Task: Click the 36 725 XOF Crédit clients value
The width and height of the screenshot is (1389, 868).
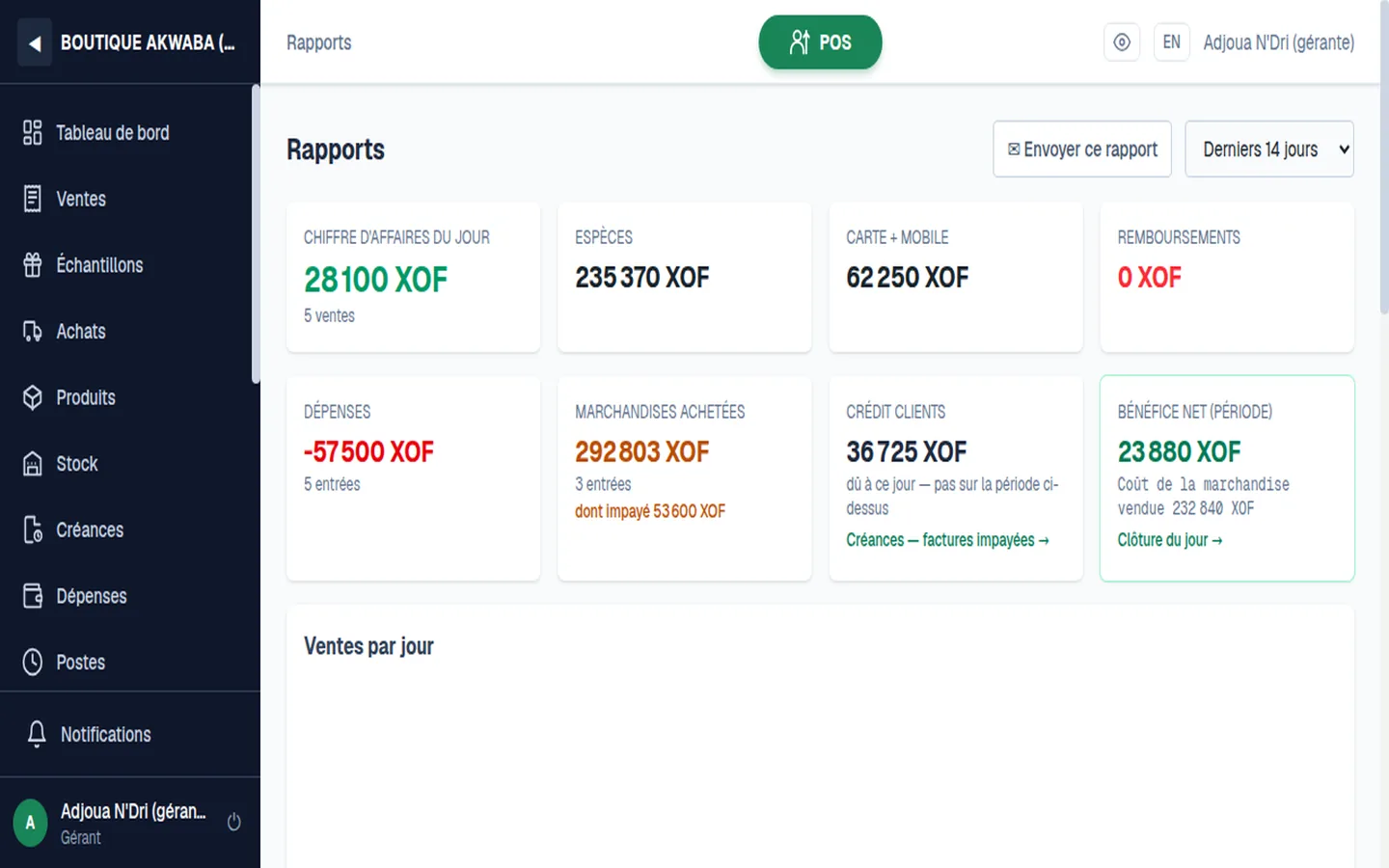Action: pos(907,451)
